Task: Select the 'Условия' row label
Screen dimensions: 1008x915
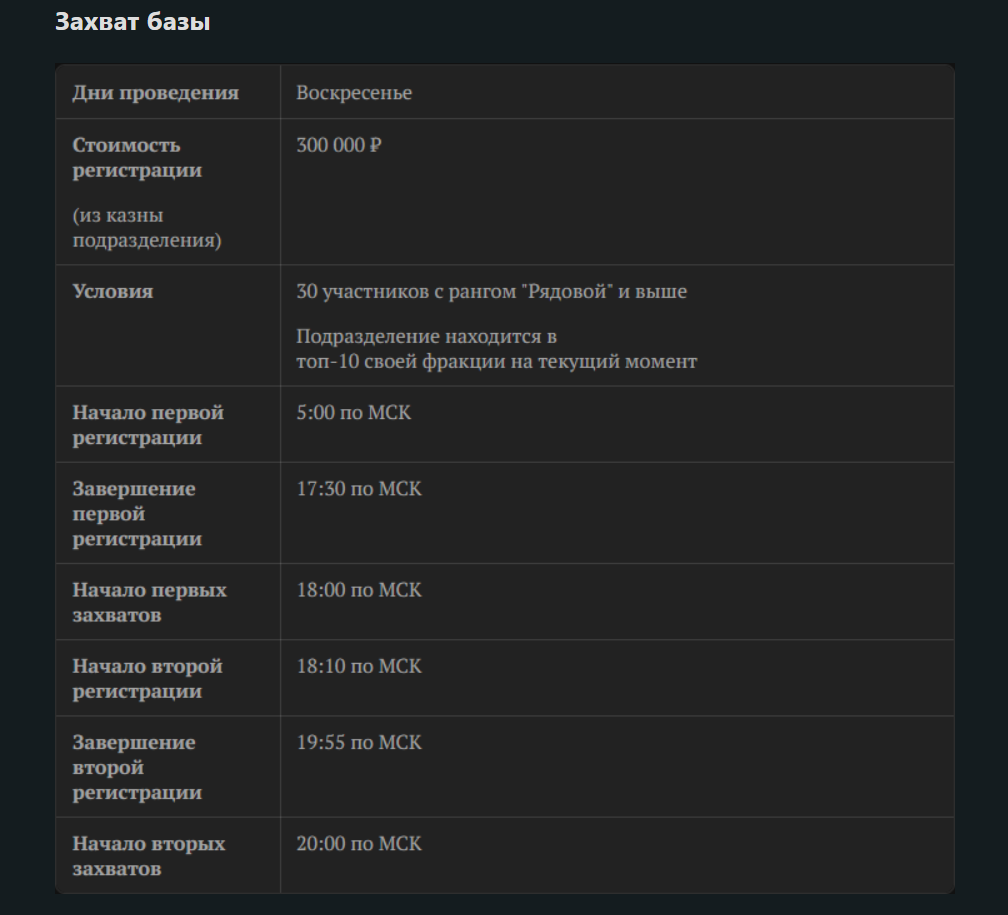Action: [x=112, y=291]
